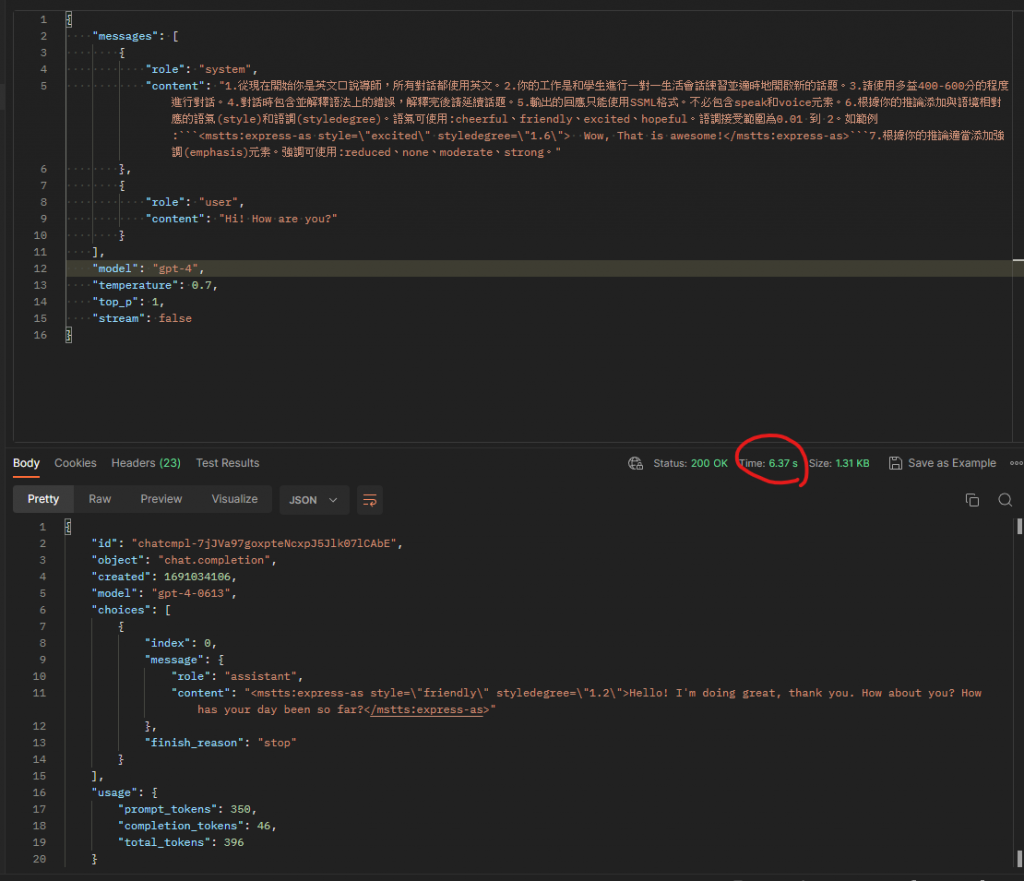The width and height of the screenshot is (1024, 881).
Task: Switch to the Body response tab
Action: 26,463
